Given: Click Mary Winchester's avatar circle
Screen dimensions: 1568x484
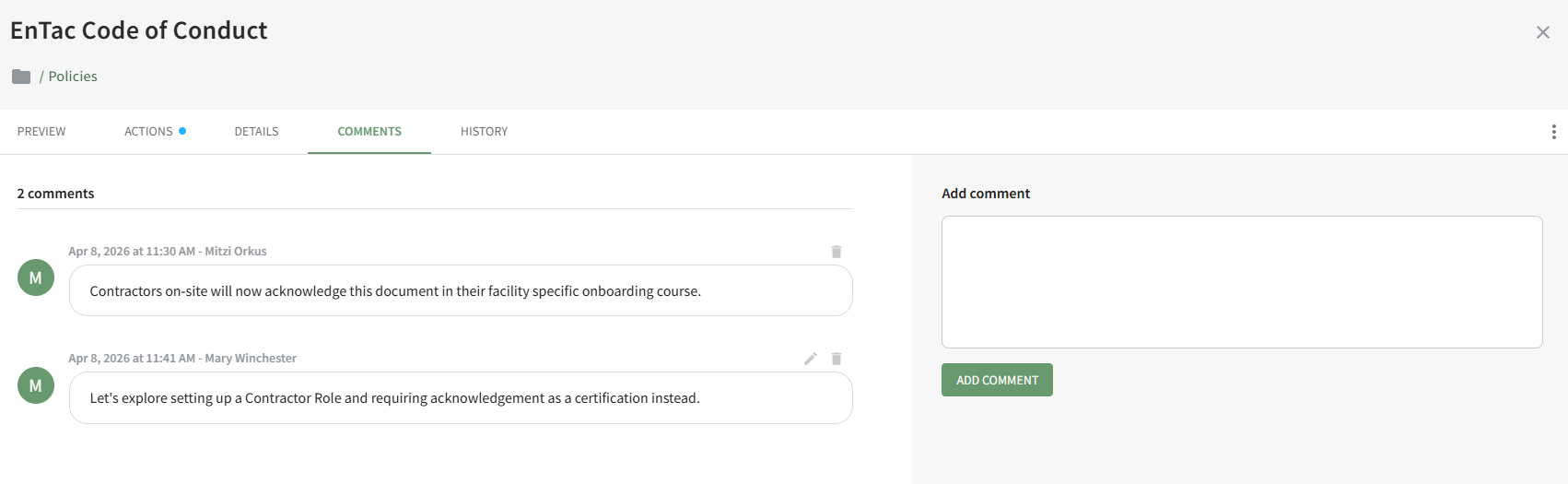Looking at the screenshot, I should pos(36,385).
